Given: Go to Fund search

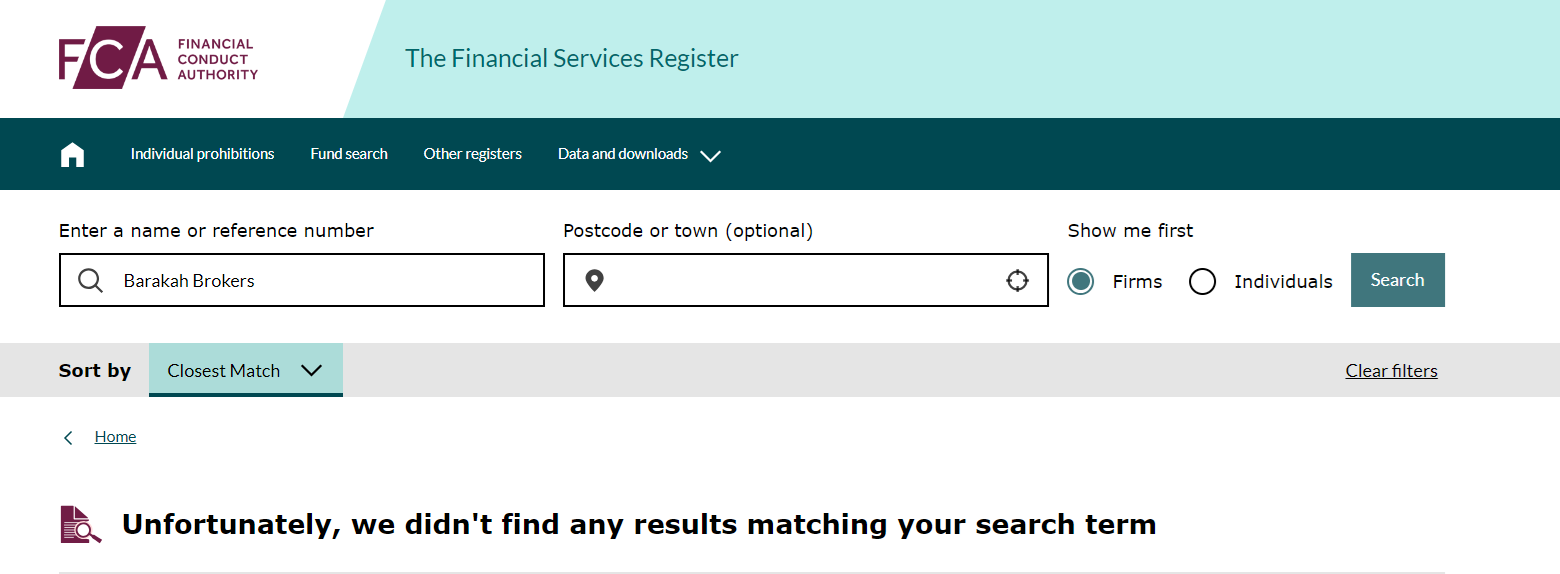Looking at the screenshot, I should click(x=349, y=154).
